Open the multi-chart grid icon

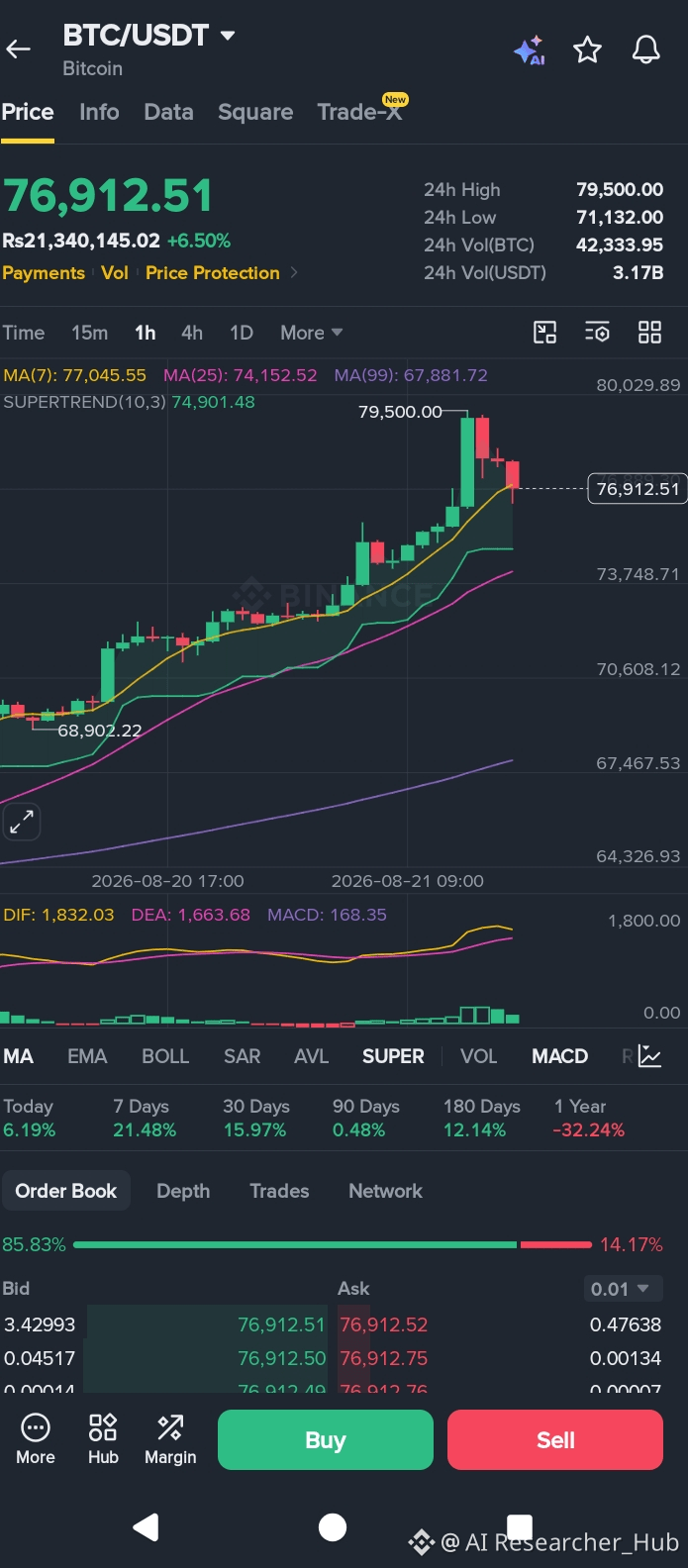pos(649,333)
